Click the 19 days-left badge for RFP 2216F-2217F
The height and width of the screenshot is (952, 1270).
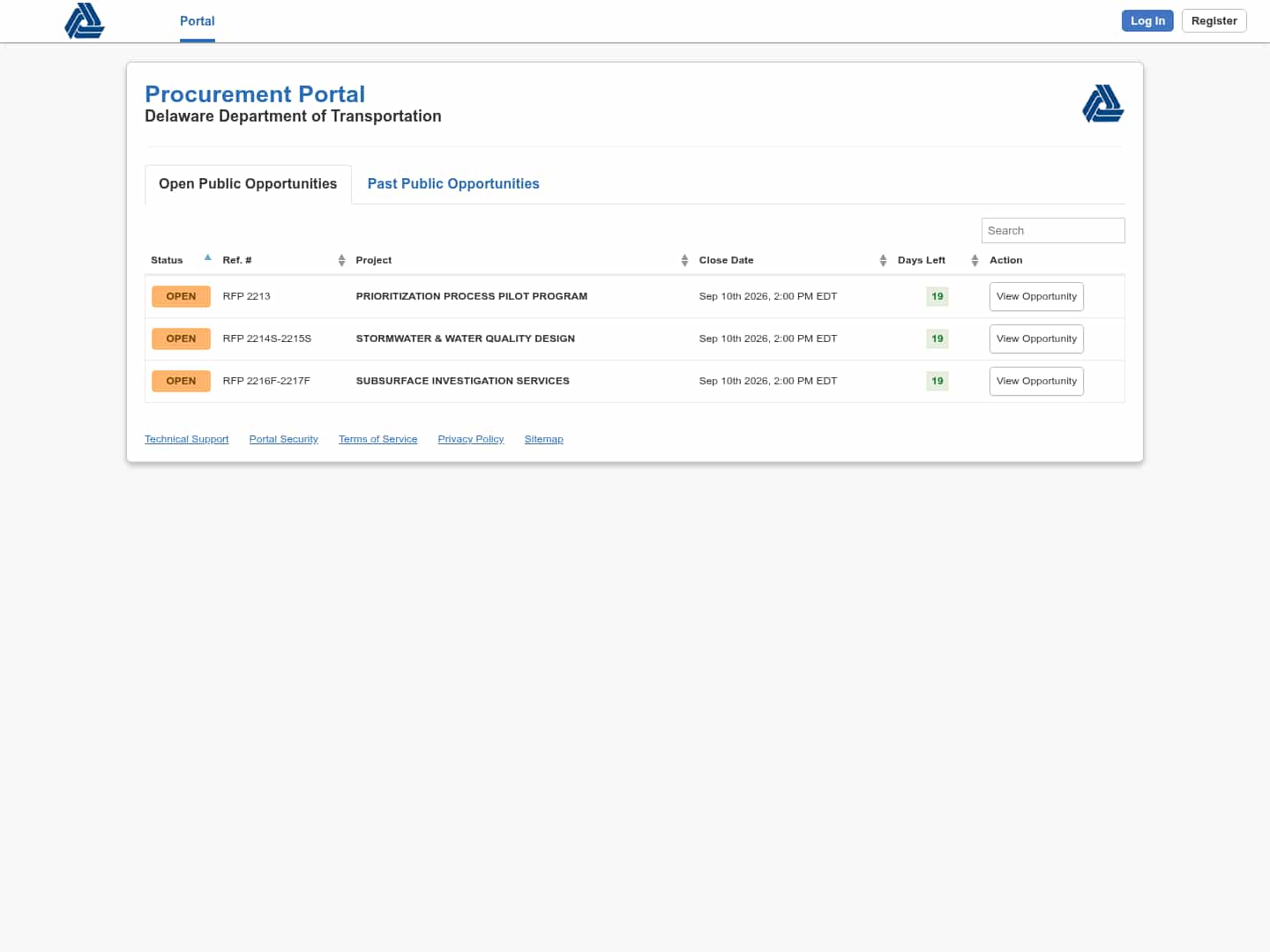(938, 381)
